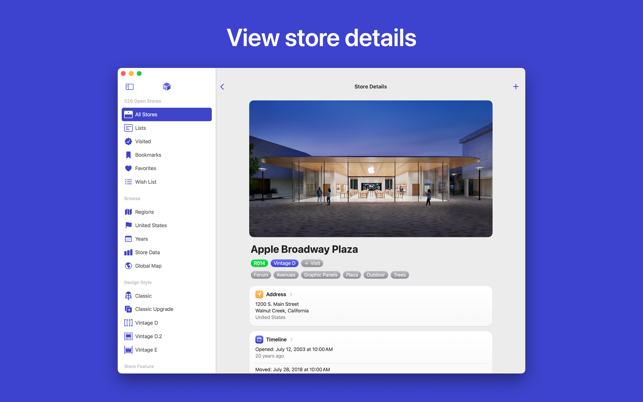643x402 pixels.
Task: Click the Apple Broadway Plaza store photo
Action: click(371, 169)
